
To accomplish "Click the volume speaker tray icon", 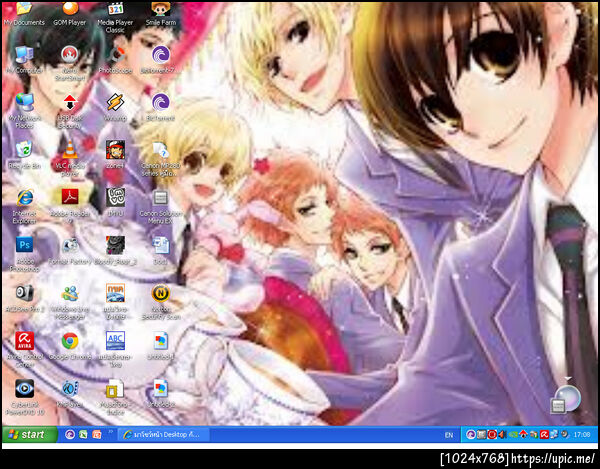I will point(503,435).
